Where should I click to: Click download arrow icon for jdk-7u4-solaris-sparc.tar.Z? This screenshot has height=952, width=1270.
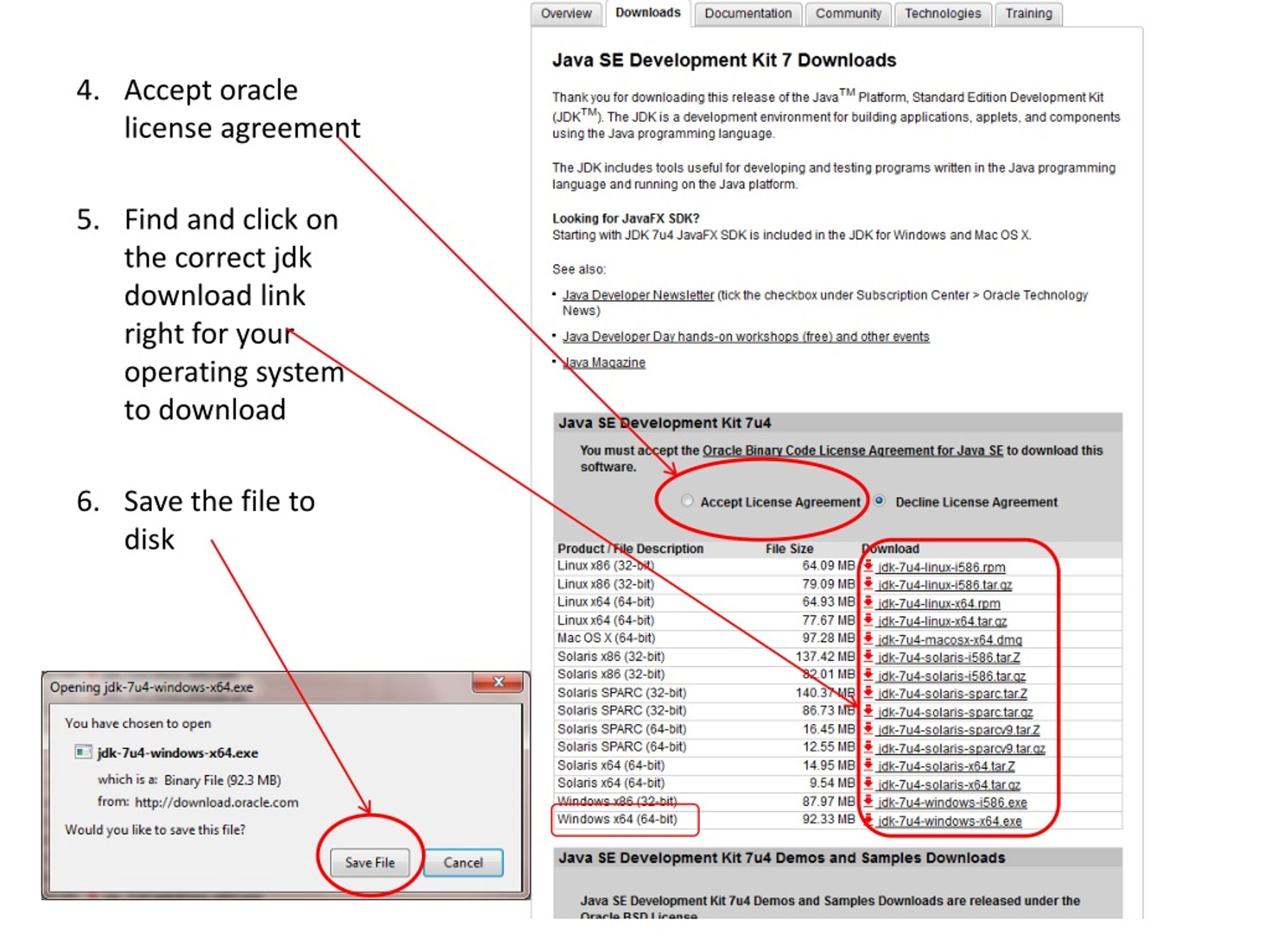point(868,693)
